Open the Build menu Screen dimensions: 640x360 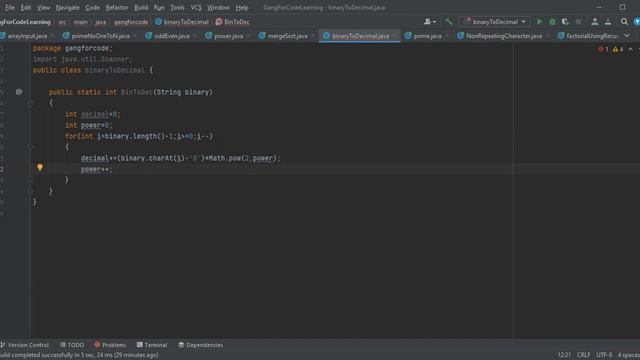click(141, 7)
